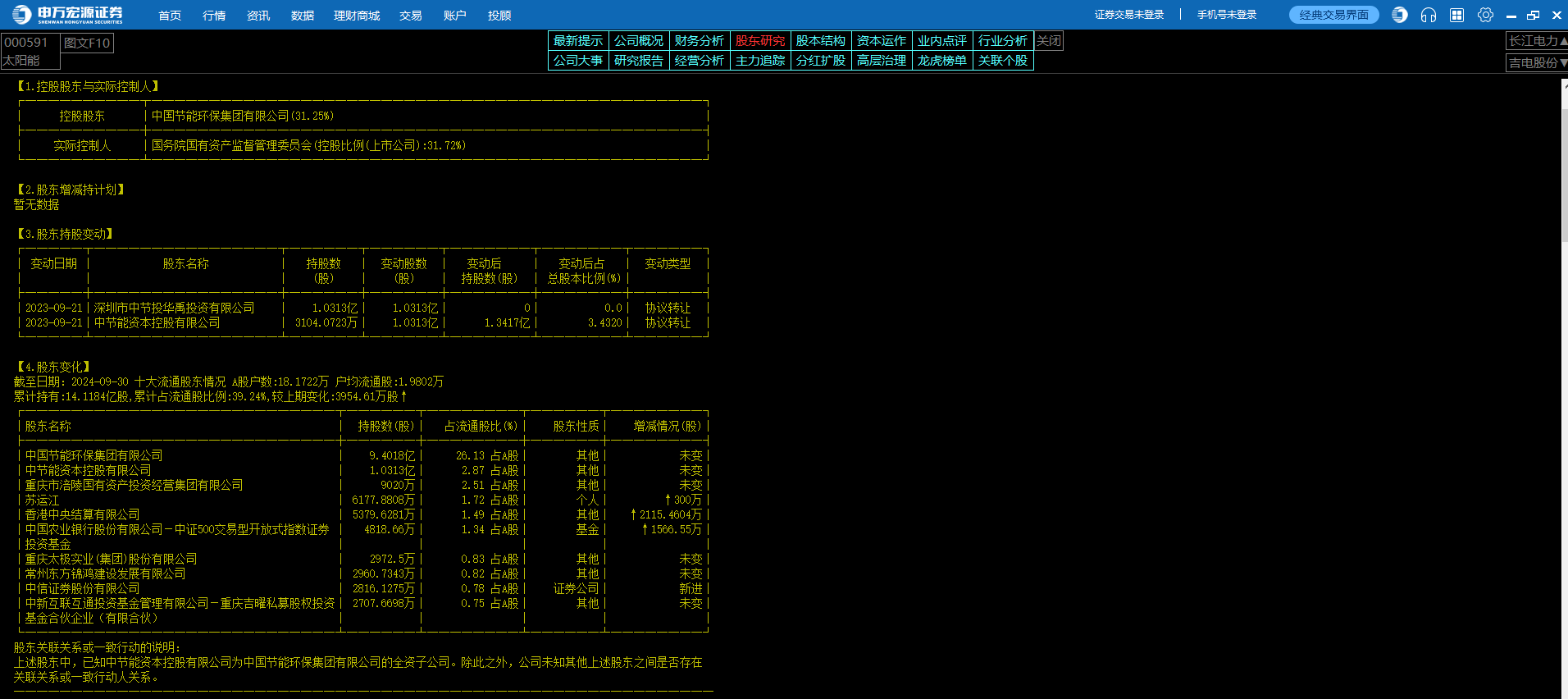1568x699 pixels.
Task: Click the 申万宏源证券 logo icon
Action: click(x=21, y=15)
